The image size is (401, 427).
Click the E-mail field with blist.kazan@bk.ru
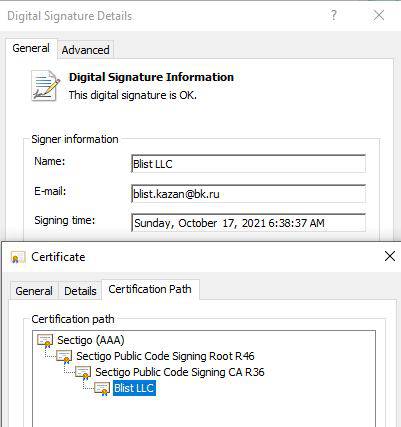(x=248, y=194)
